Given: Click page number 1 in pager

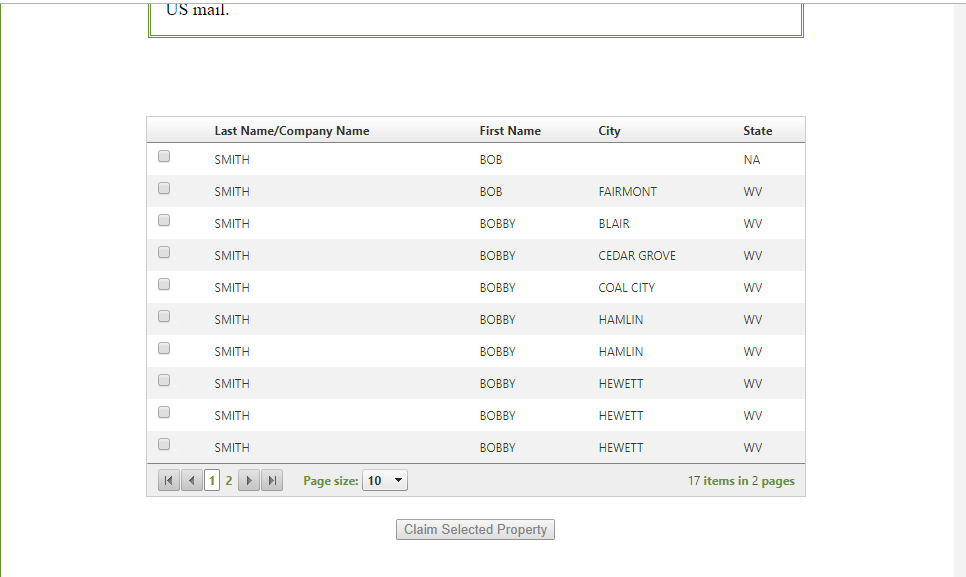Looking at the screenshot, I should (212, 481).
